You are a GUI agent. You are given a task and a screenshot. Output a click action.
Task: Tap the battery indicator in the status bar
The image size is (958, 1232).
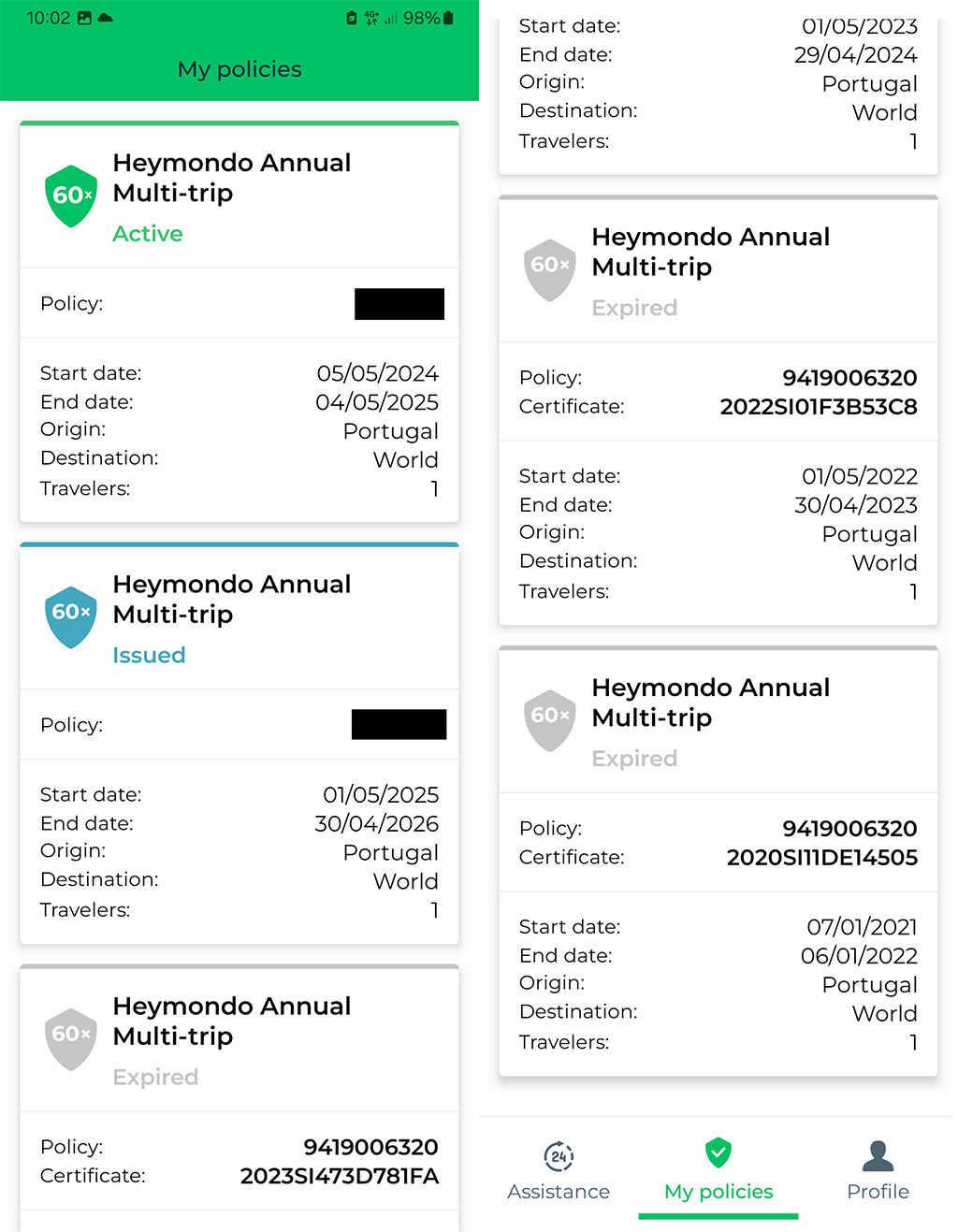(449, 18)
